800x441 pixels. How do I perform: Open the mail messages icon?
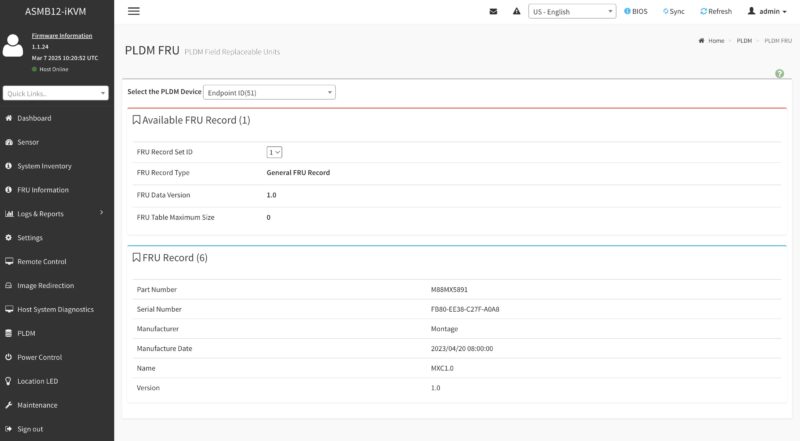[493, 11]
